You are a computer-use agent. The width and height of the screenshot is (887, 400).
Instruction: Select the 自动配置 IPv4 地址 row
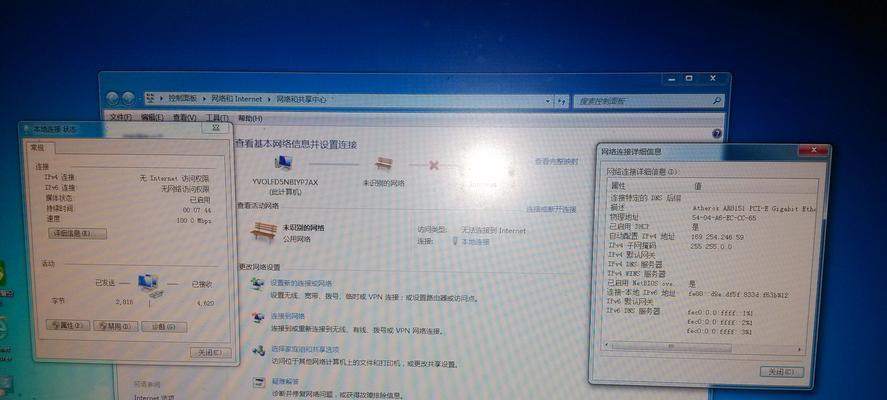coord(713,236)
